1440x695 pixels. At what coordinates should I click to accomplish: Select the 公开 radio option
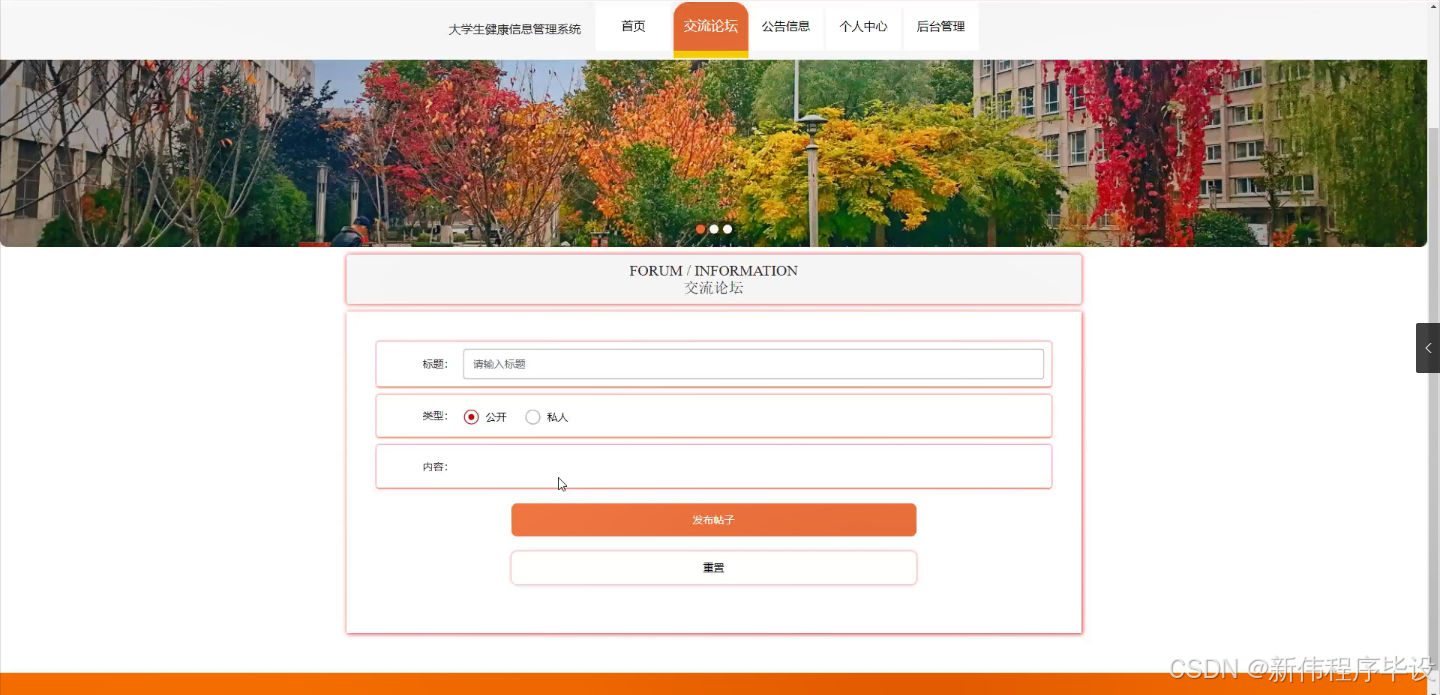(471, 417)
